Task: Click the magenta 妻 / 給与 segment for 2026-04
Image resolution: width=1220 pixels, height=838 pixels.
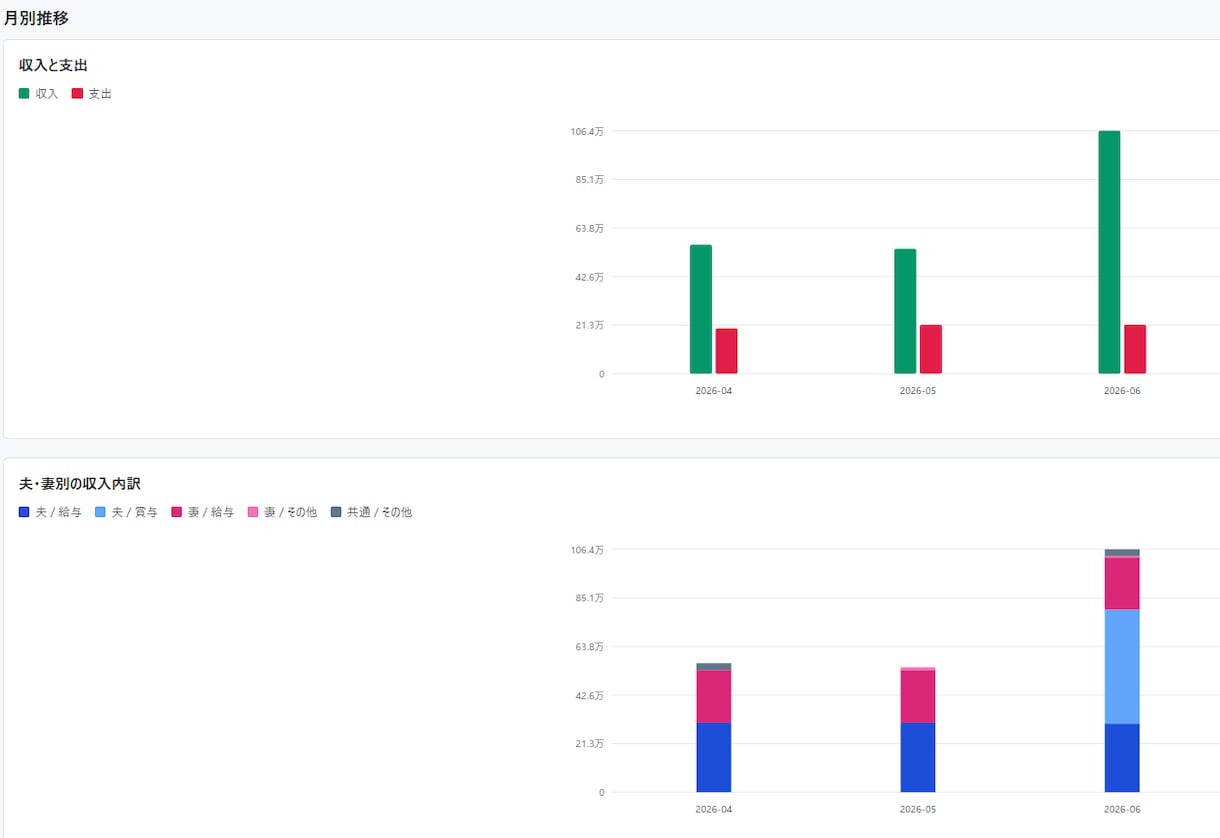Action: coord(714,696)
